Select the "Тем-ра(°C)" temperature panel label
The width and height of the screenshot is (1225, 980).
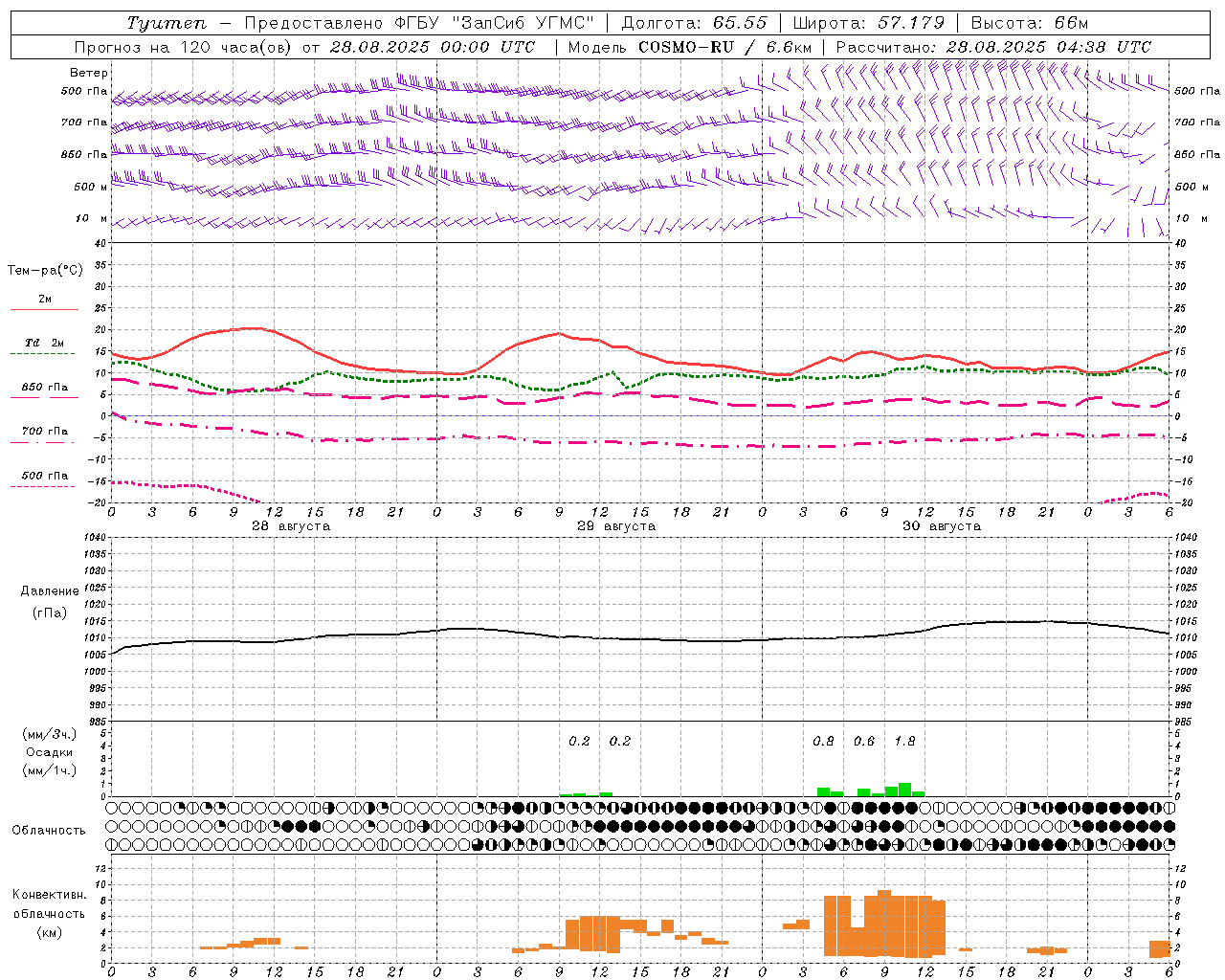45,271
